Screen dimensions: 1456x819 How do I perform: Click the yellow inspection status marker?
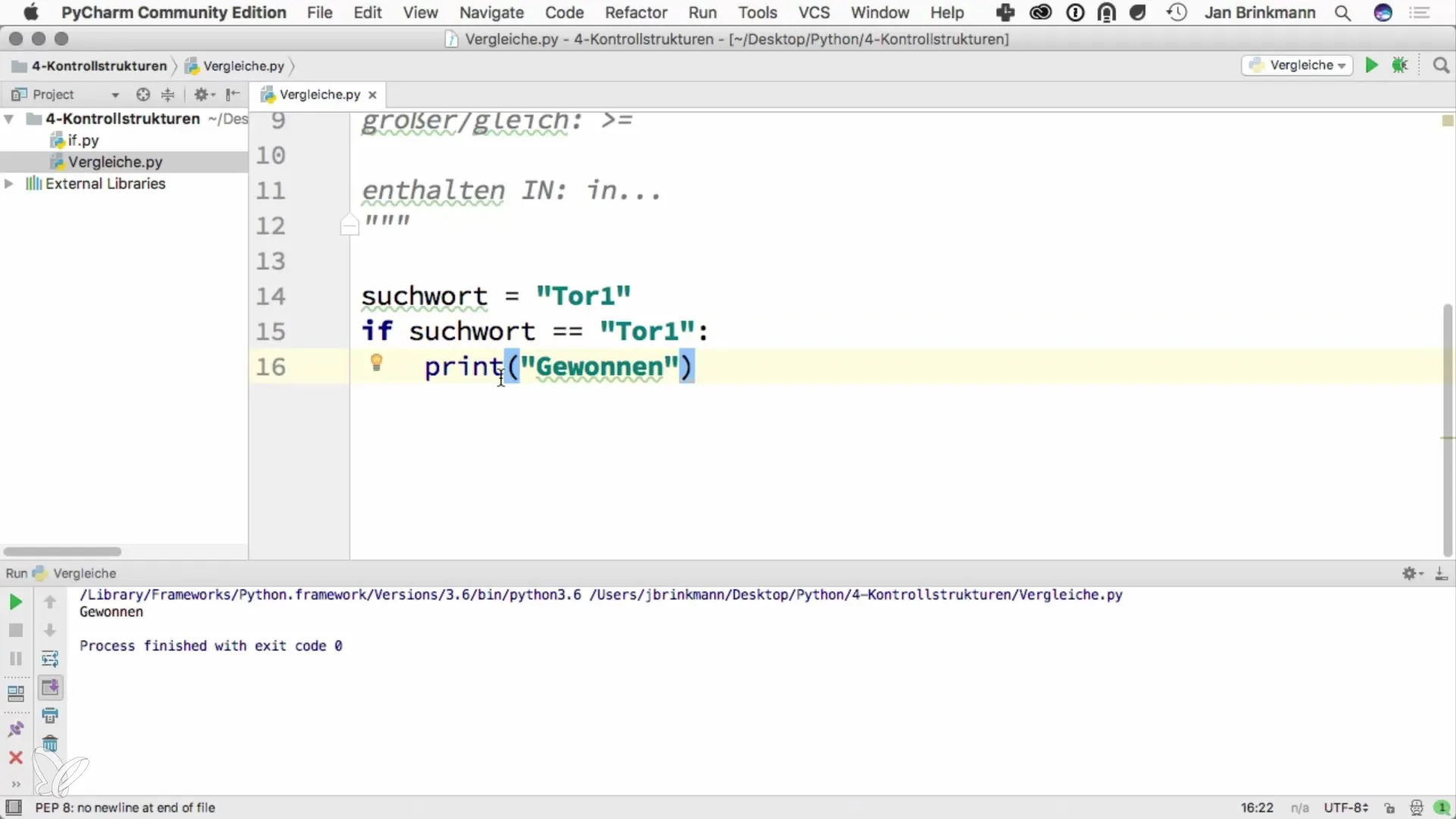pos(1447,121)
